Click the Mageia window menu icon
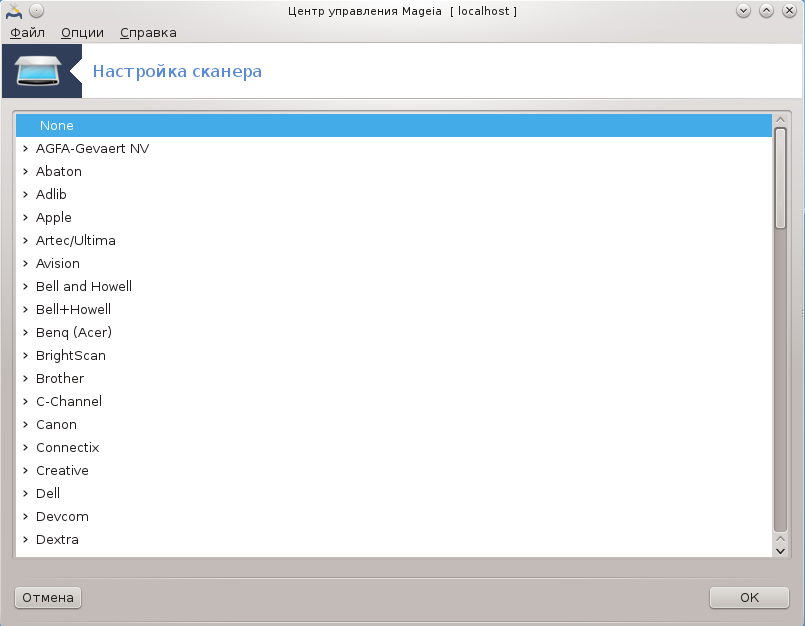 point(14,11)
